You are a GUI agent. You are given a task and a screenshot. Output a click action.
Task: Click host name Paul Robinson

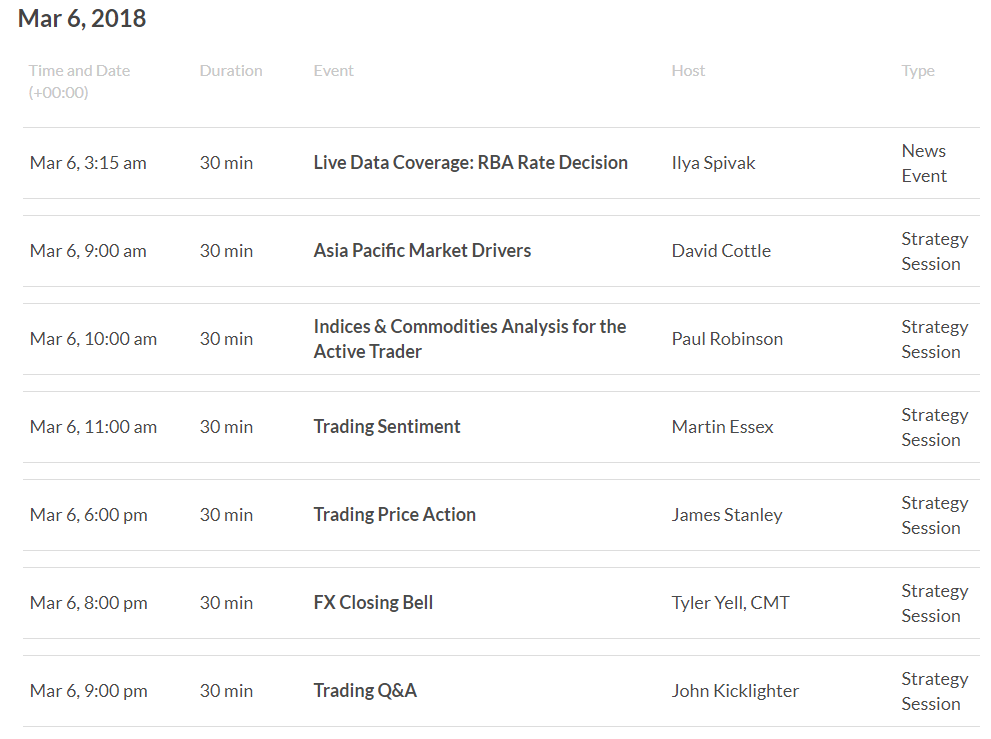point(727,339)
